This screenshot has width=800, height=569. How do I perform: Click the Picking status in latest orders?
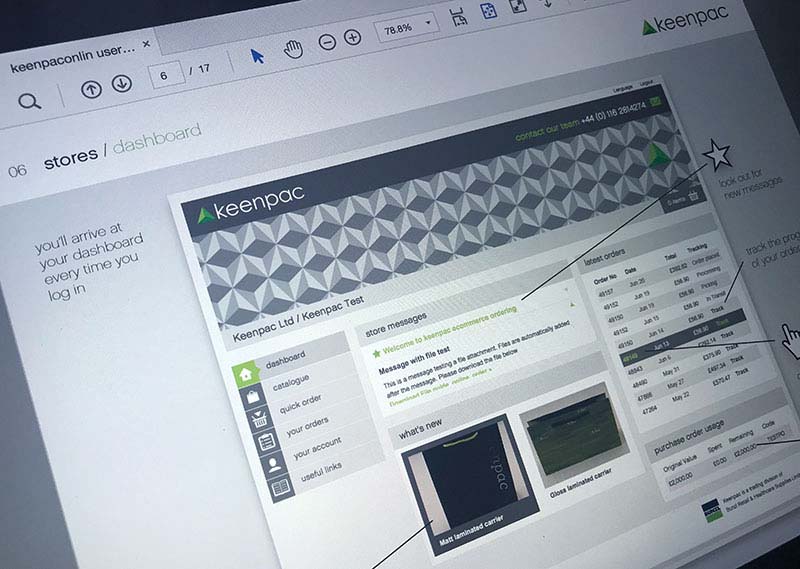(709, 285)
